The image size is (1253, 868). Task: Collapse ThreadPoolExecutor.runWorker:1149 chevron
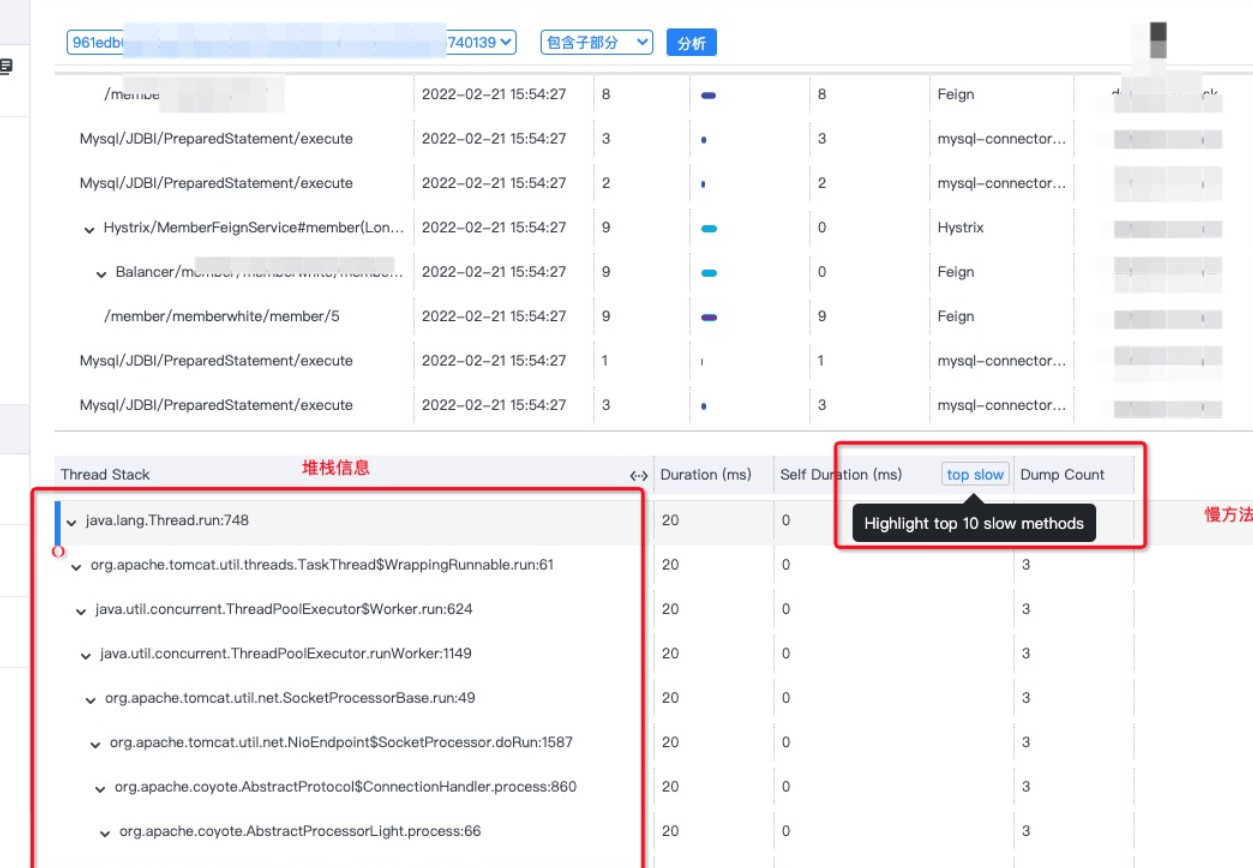(x=86, y=655)
